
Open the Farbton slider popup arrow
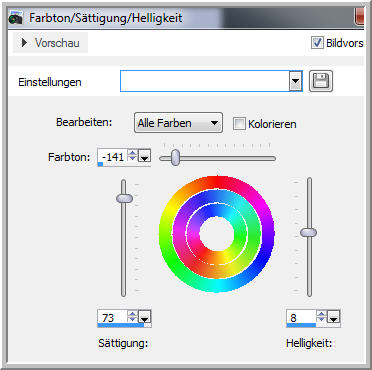144,157
